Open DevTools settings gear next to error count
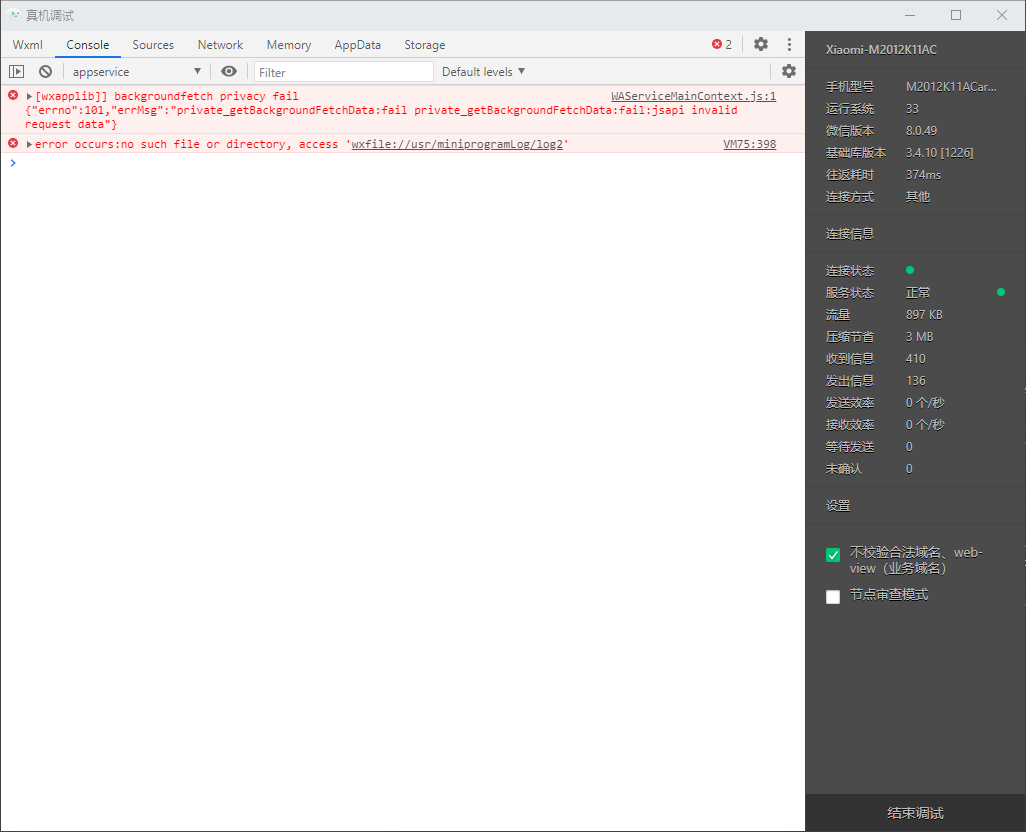The image size is (1026, 832). click(x=761, y=44)
